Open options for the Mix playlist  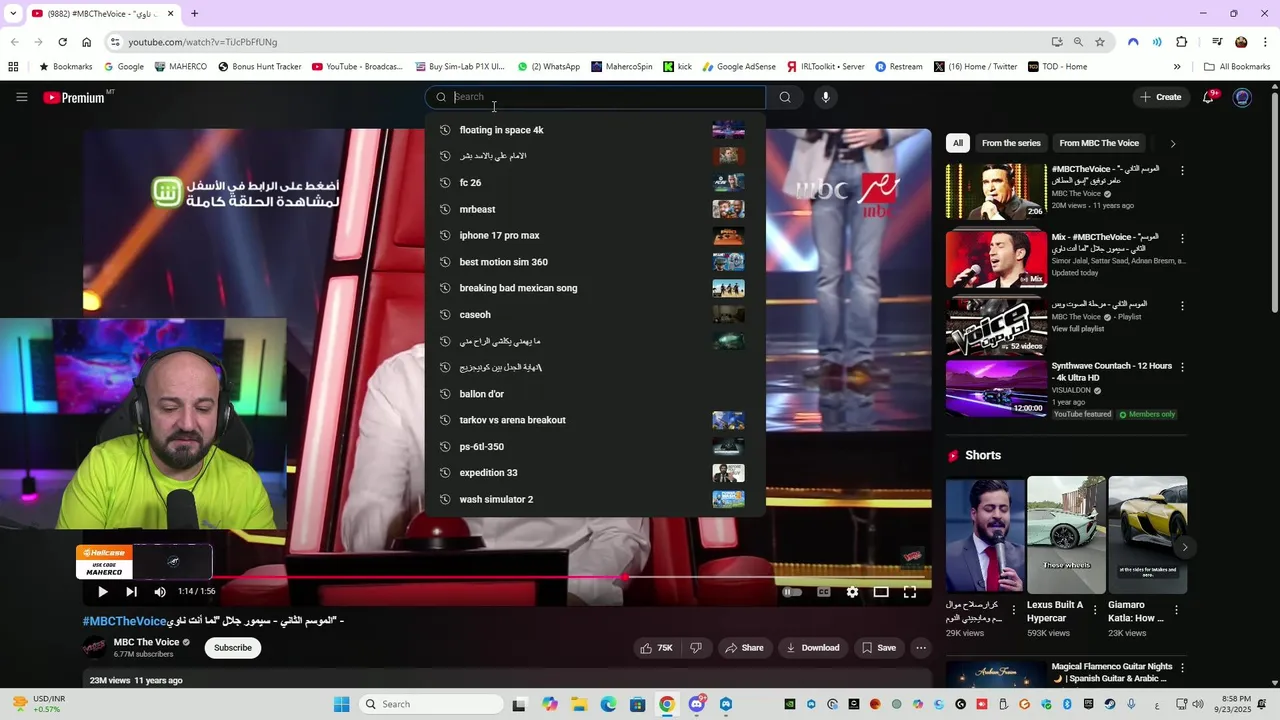[x=1182, y=239]
